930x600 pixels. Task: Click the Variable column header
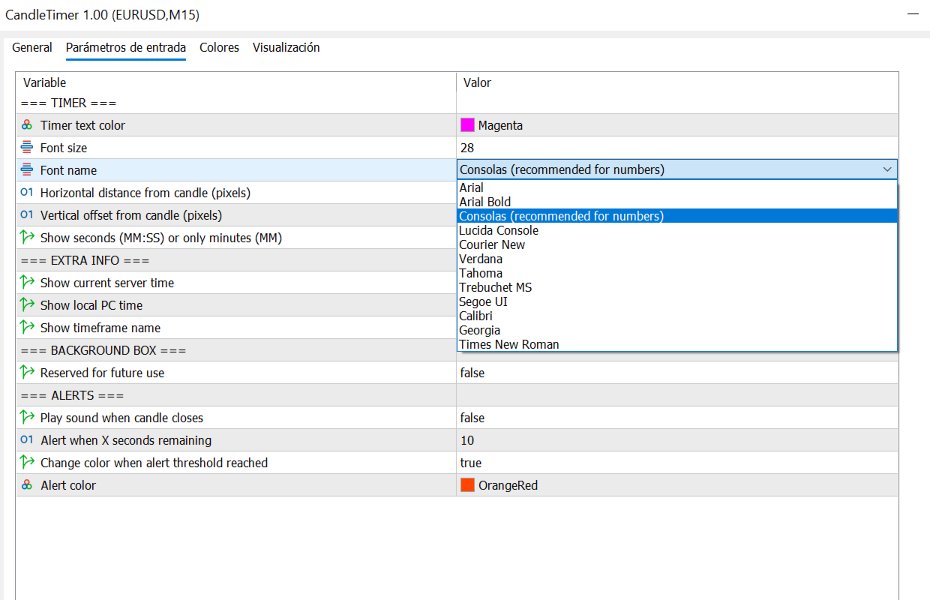click(x=44, y=82)
